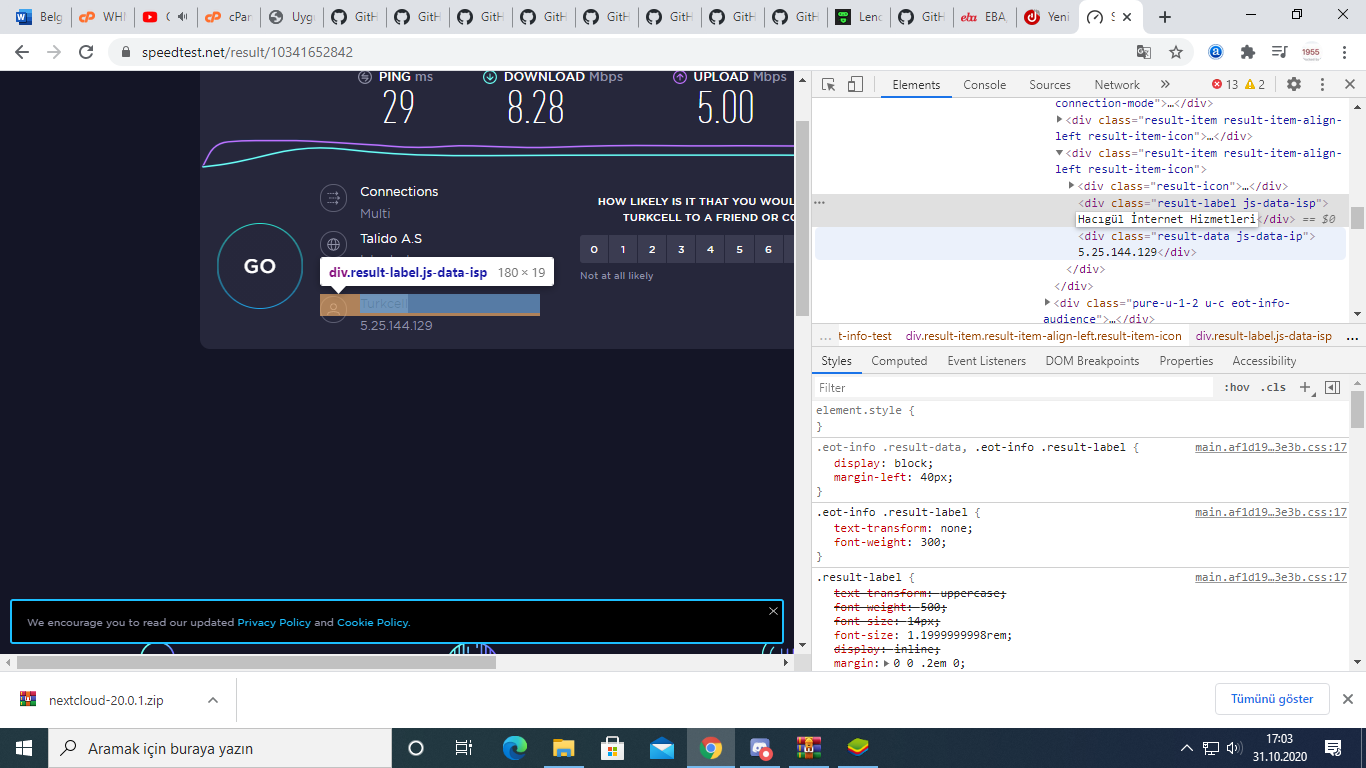Add a new style rule with plus icon
The image size is (1366, 768).
tap(1305, 388)
